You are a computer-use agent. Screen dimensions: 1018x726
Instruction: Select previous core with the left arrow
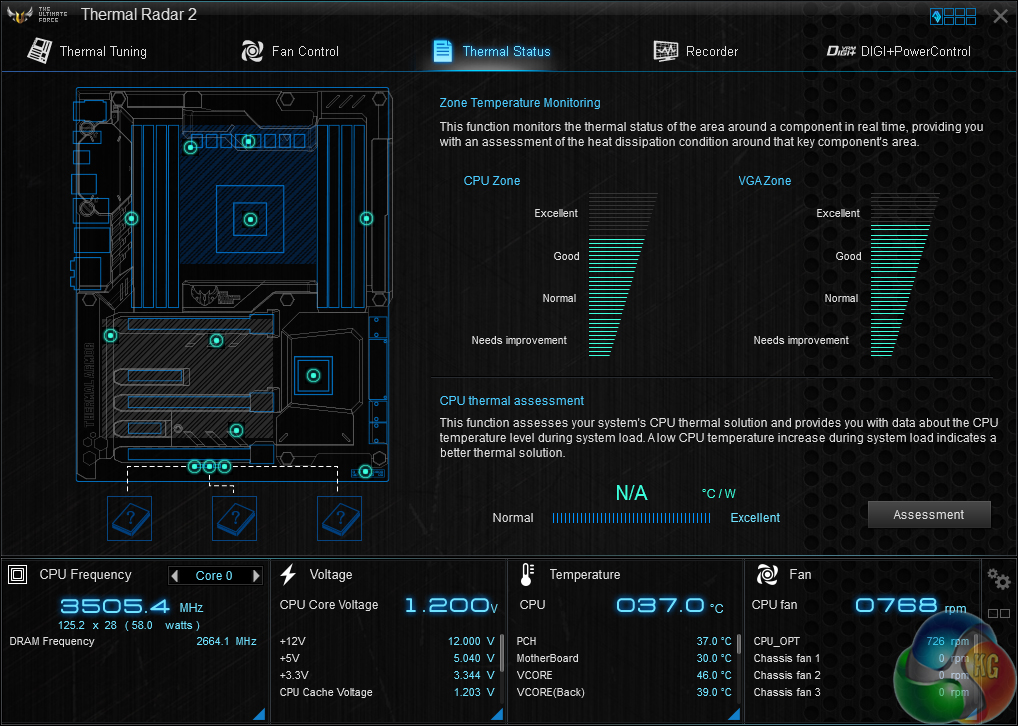(174, 575)
